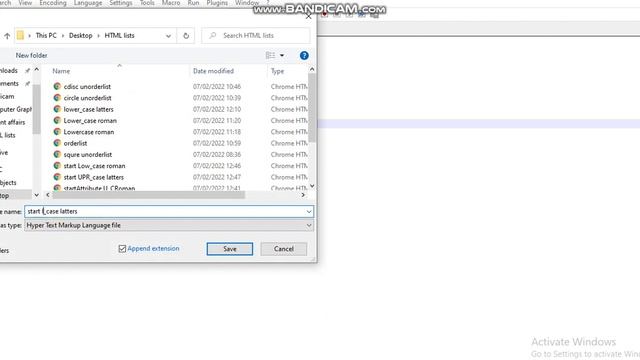This screenshot has height=360, width=640.
Task: Open the Plugins menu in Notepad++
Action: click(x=217, y=3)
